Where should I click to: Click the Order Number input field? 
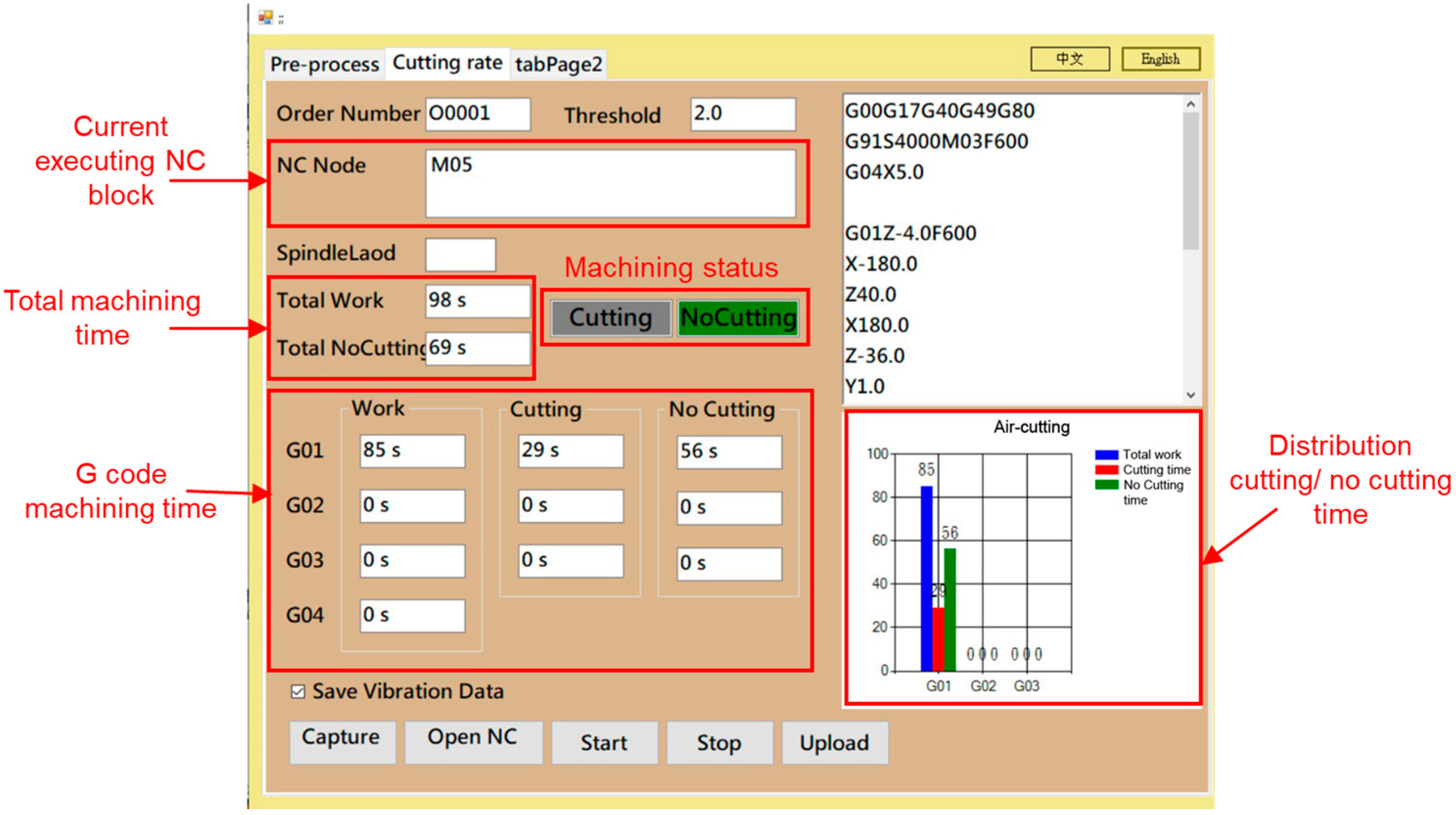(478, 113)
